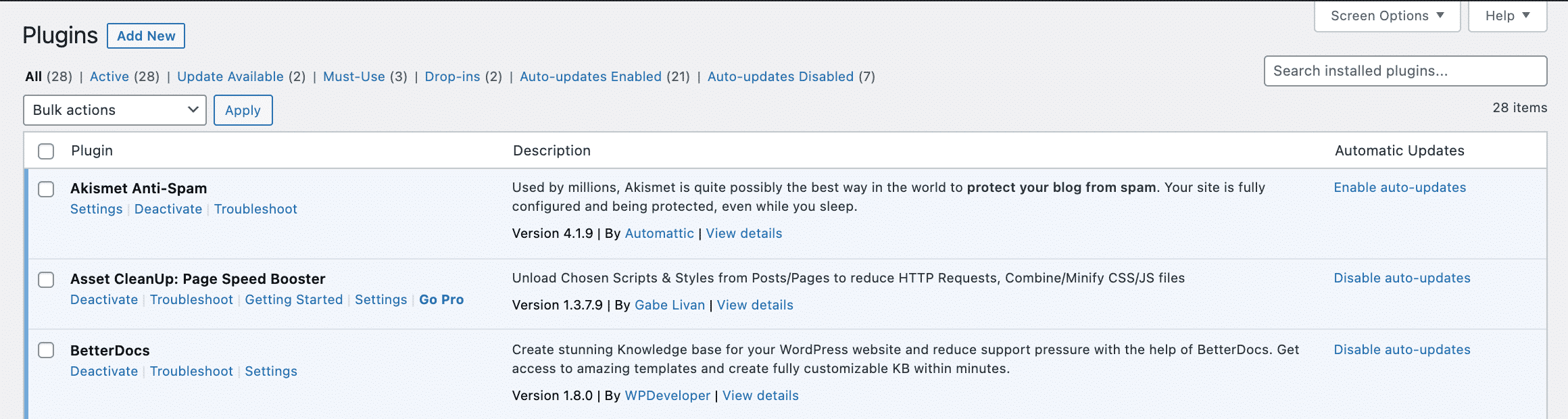The height and width of the screenshot is (419, 1568).
Task: Open the Screen Options panel
Action: click(1388, 16)
